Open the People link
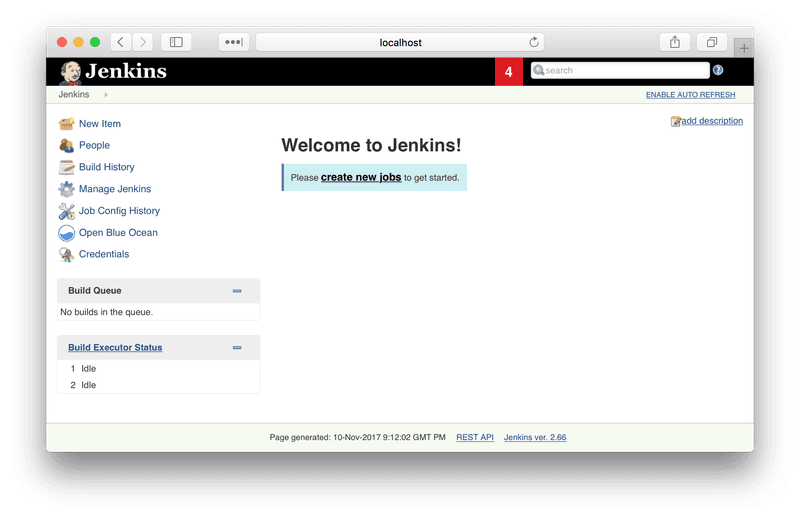The width and height of the screenshot is (800, 518). 94,145
